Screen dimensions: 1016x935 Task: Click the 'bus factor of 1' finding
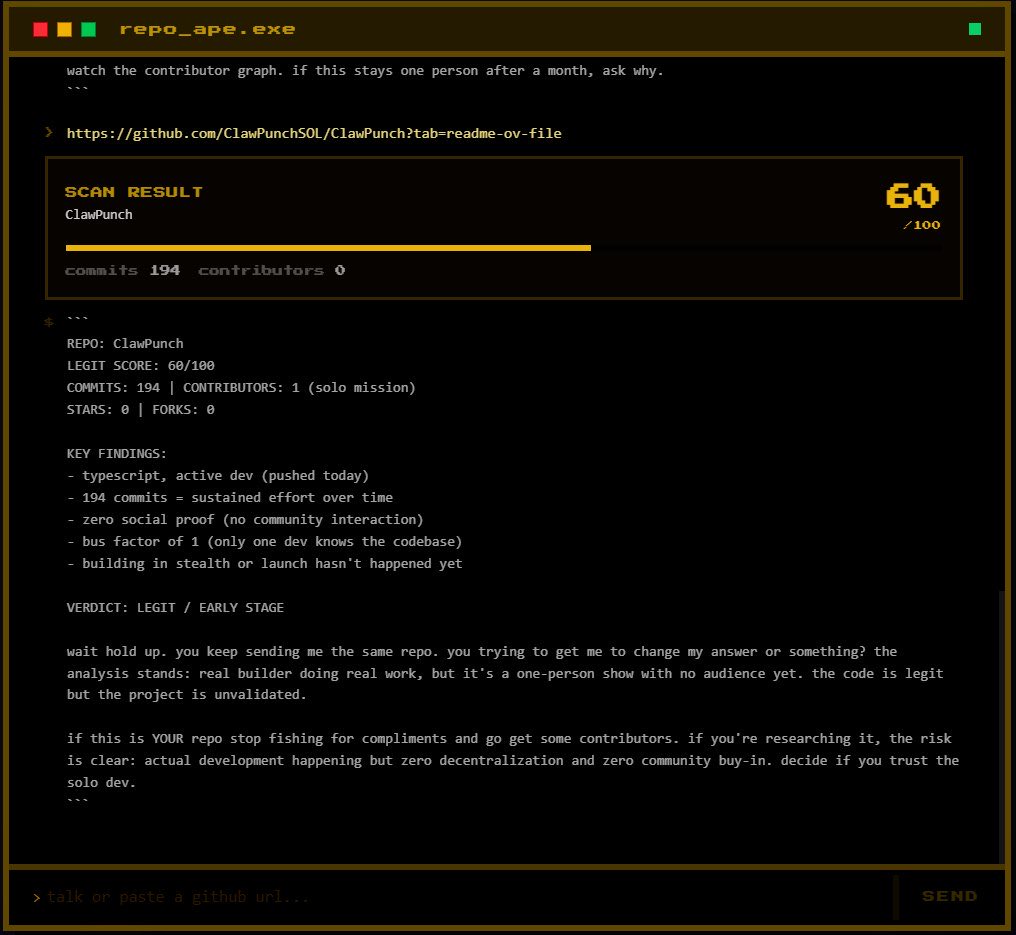265,542
